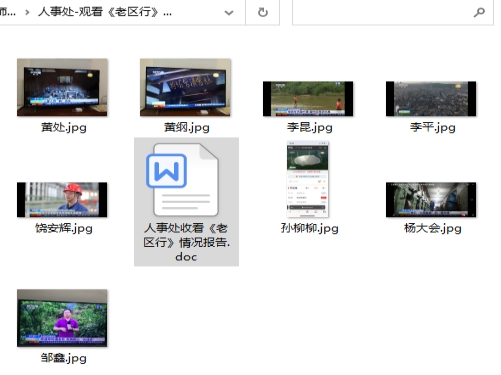Select the 孙柳柳.jpg phone screenshot thumbnail
This screenshot has height=375, width=501.
coord(308,180)
